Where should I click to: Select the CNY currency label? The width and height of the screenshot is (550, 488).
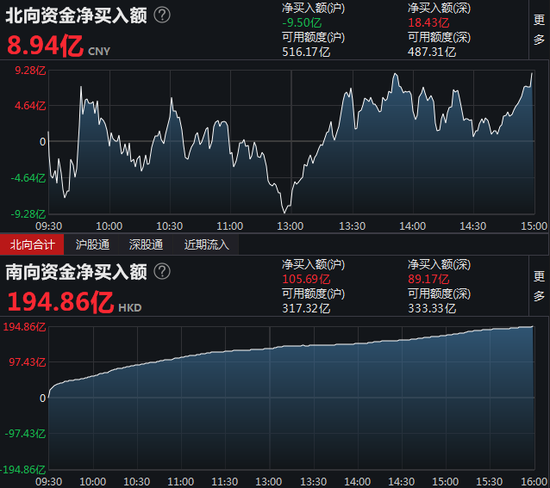coord(99,51)
